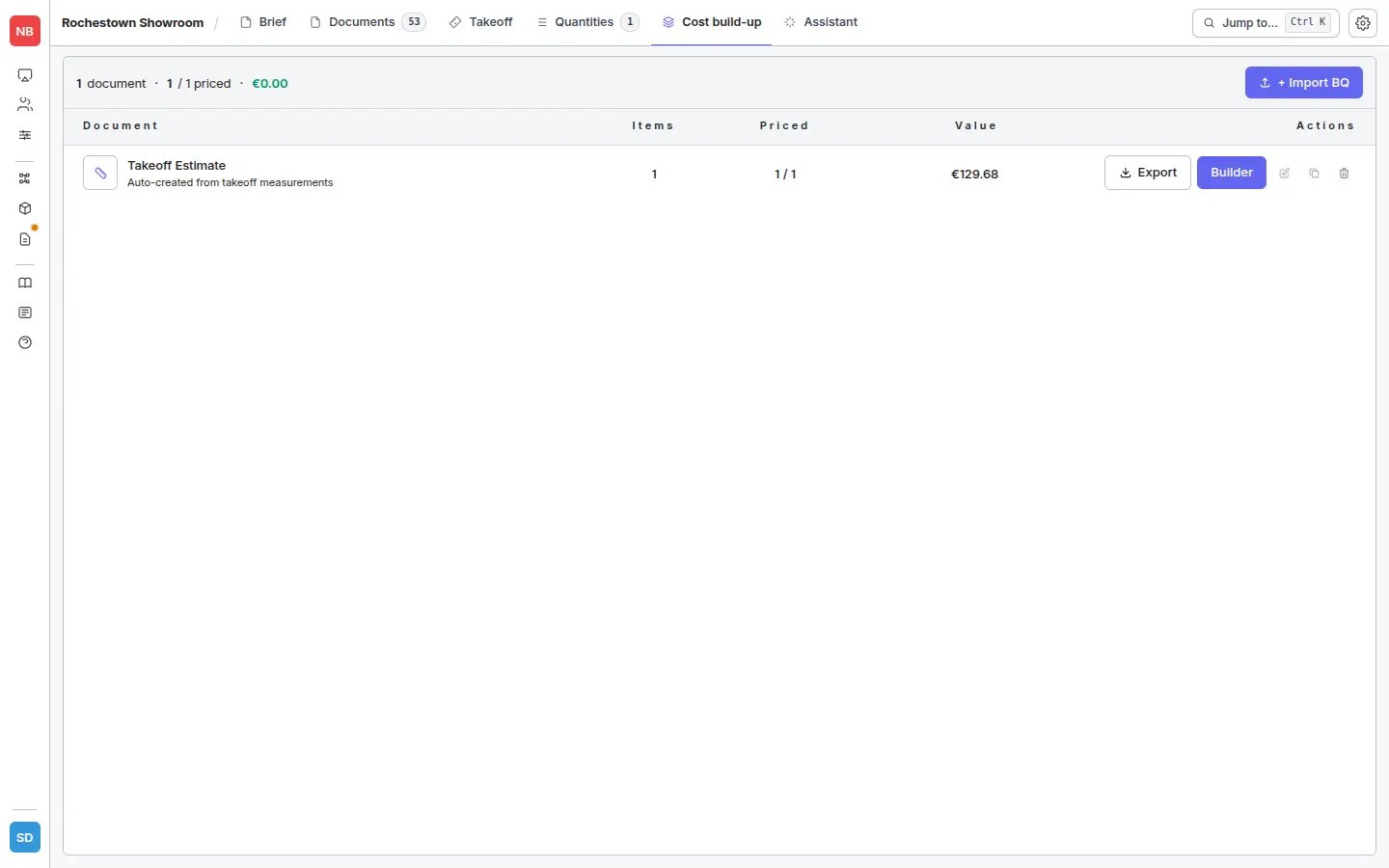Click the Value column header
The width and height of the screenshot is (1389, 868).
pyautogui.click(x=976, y=126)
